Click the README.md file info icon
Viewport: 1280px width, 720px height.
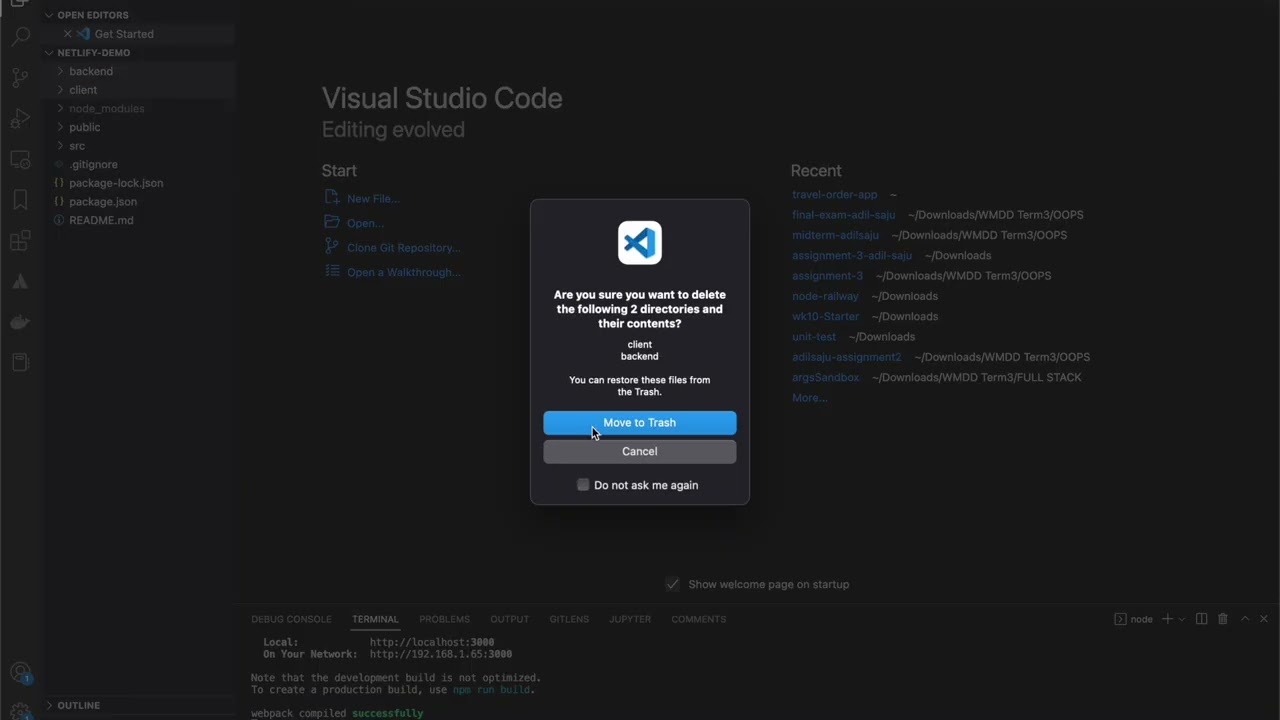(59, 220)
